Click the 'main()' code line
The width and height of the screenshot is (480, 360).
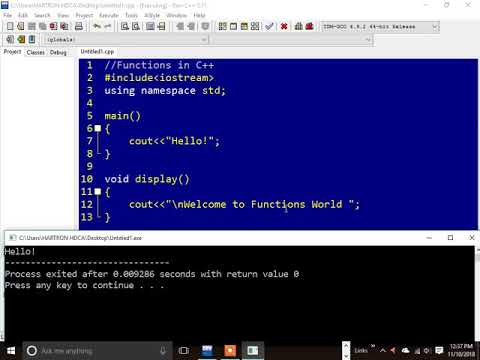(122, 116)
